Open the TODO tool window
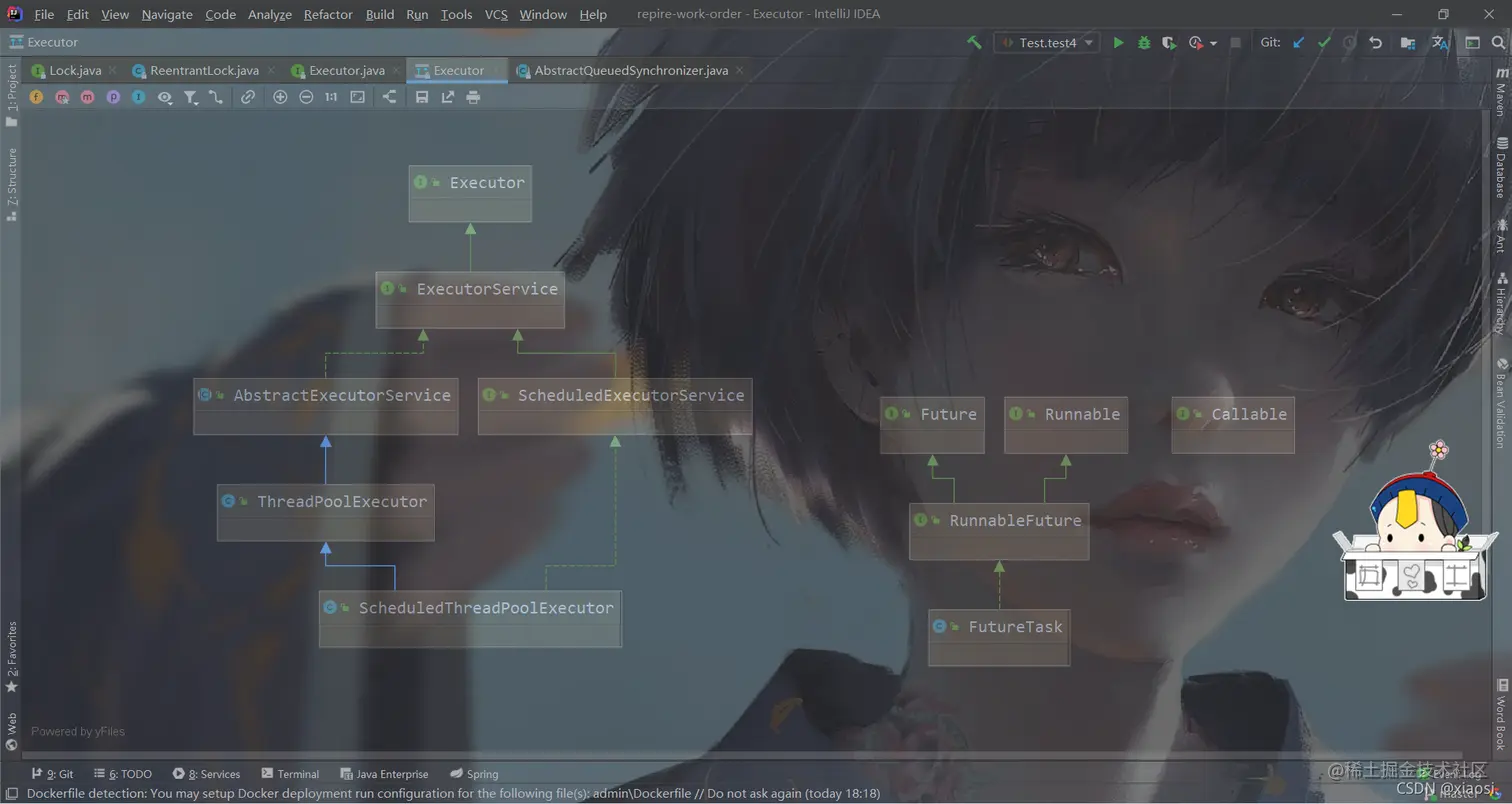 pyautogui.click(x=122, y=774)
